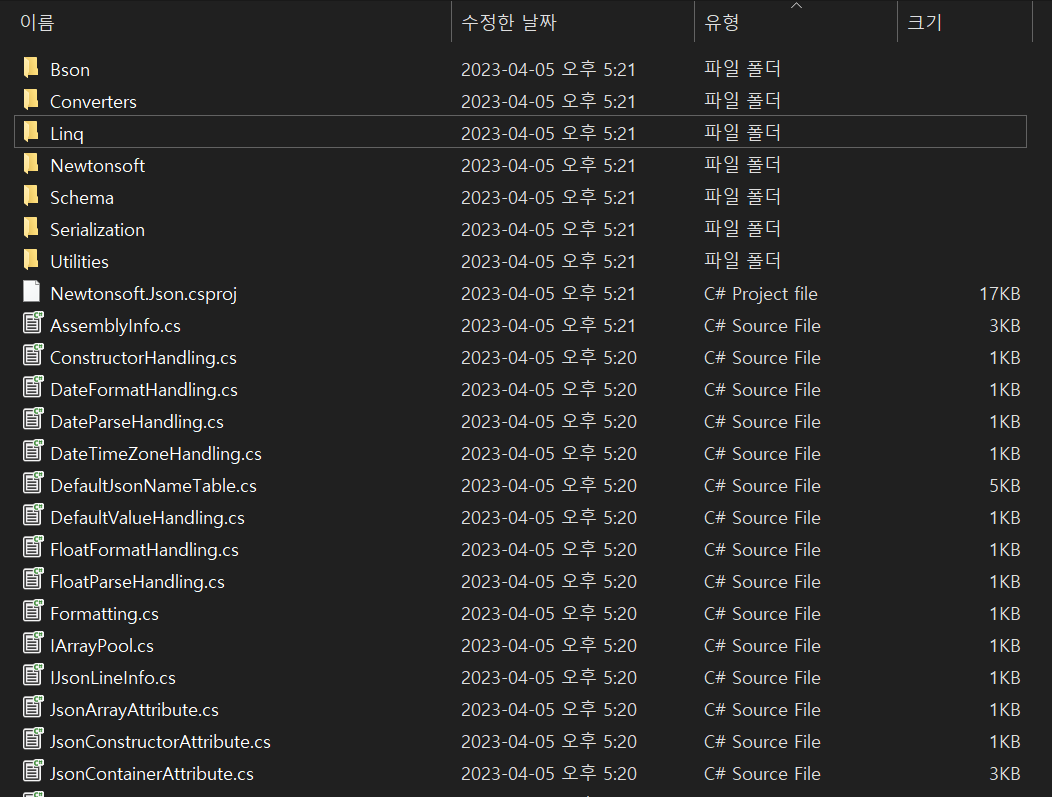Click the IArrayPool.cs file icon

pyautogui.click(x=33, y=643)
